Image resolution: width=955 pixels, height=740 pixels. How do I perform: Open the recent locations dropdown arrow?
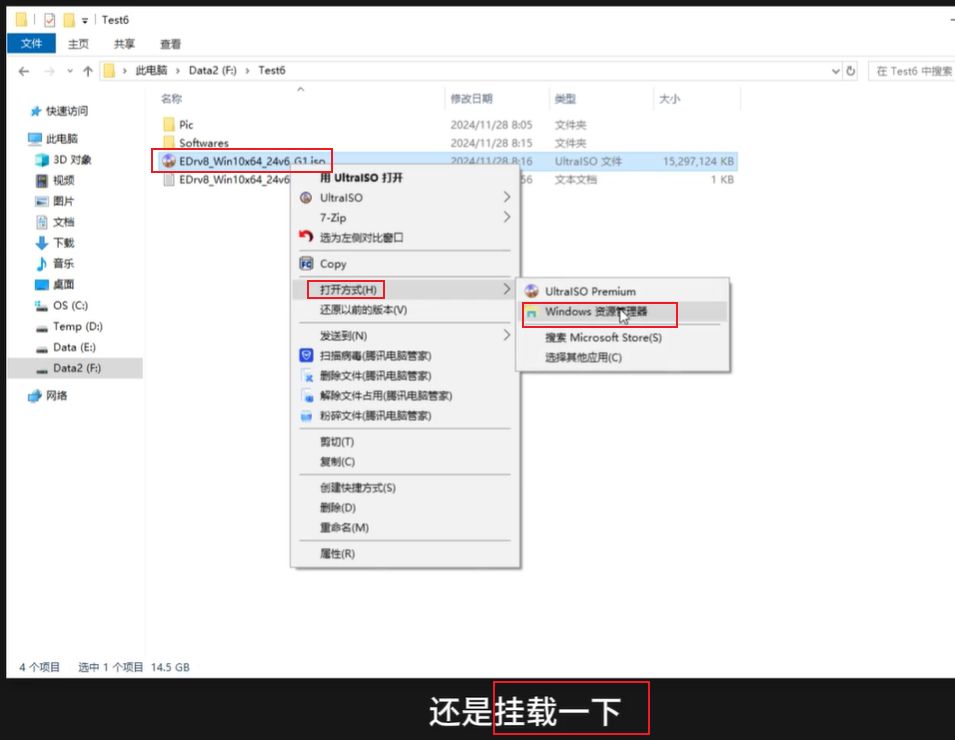coord(70,71)
